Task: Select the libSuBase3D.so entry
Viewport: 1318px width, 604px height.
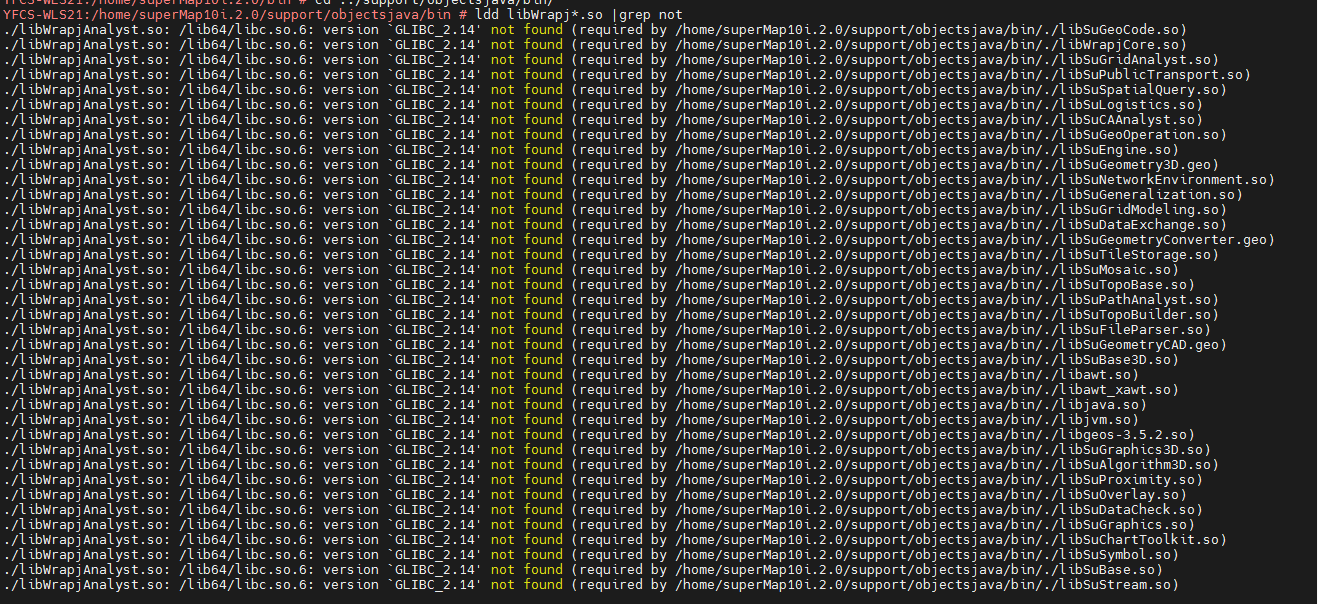Action: pos(1115,360)
